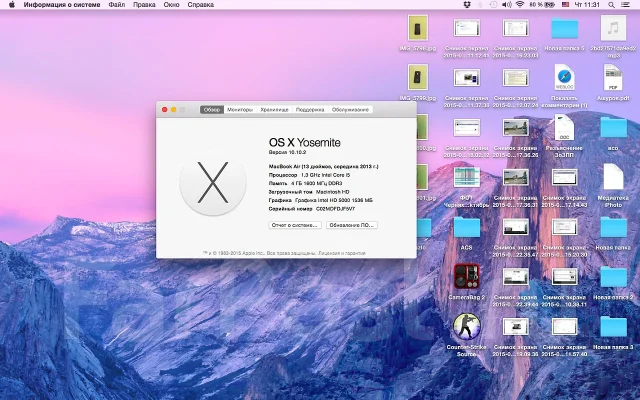The image size is (640, 400).
Task: Click the Отчет о системе... button
Action: [295, 225]
